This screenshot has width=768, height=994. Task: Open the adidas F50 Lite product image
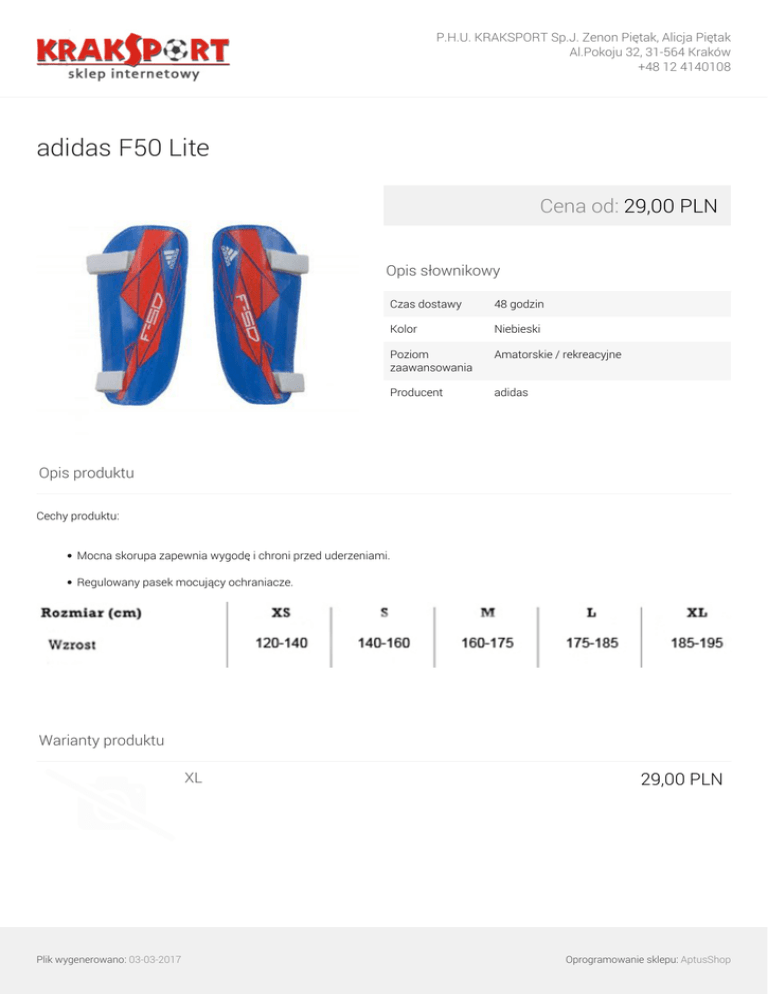pos(194,317)
